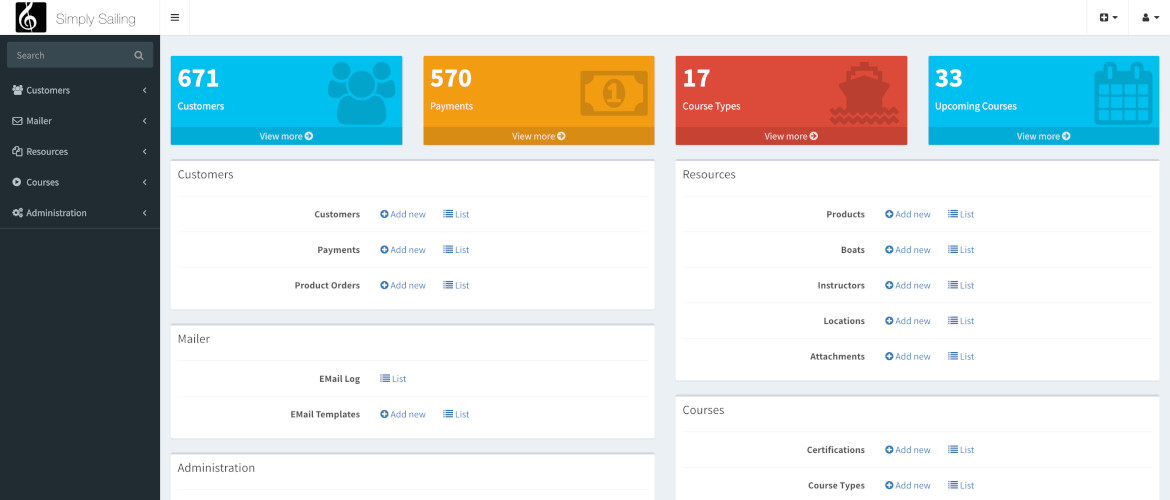Click the Resources panel heading
Screen dimensions: 1170x500
(709, 175)
